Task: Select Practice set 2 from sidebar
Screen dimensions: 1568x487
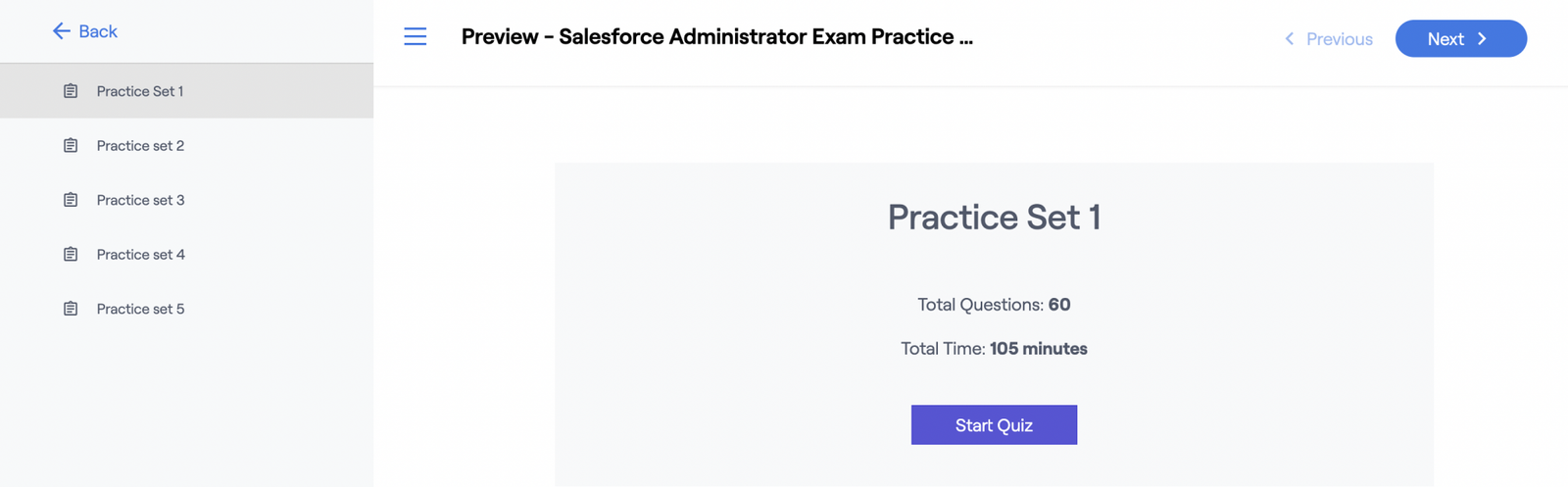Action: 186,145
